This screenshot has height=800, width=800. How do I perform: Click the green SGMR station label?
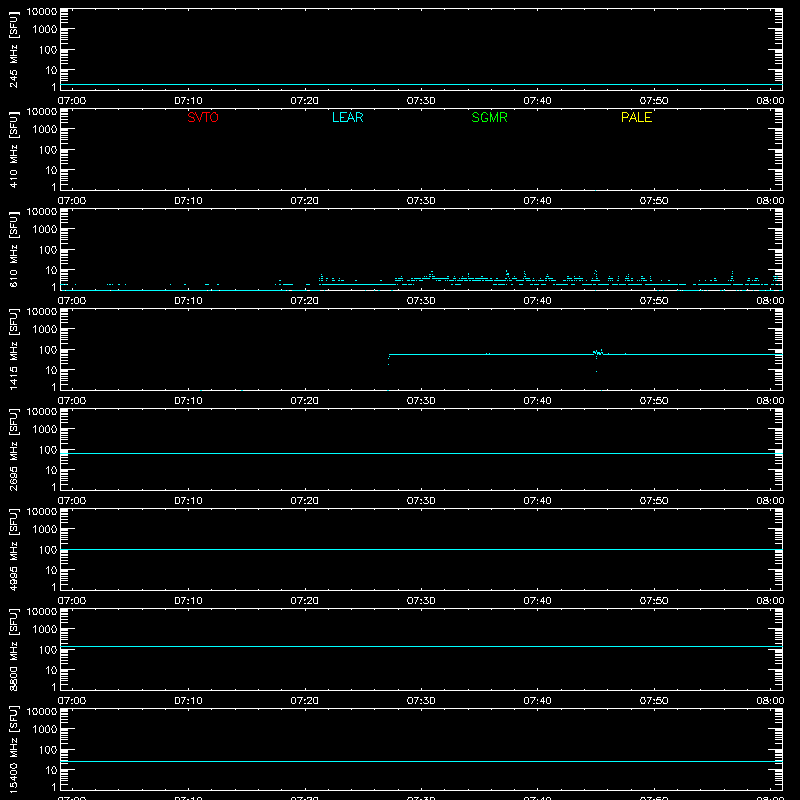489,117
